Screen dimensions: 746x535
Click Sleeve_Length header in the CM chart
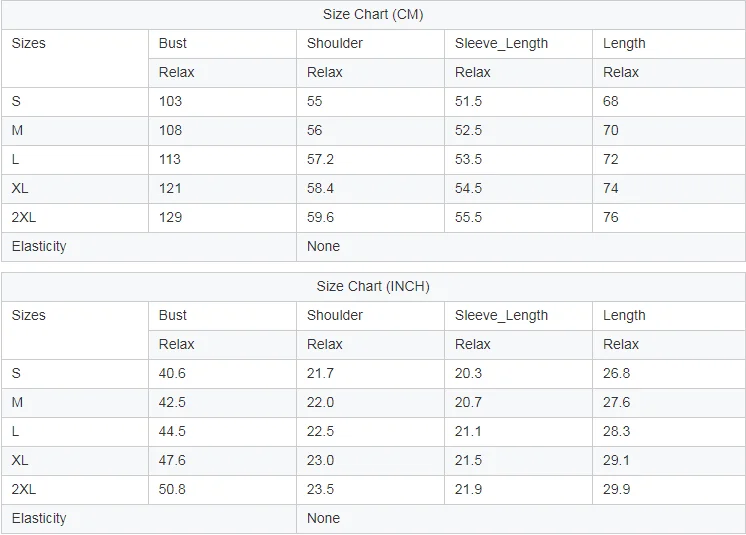tap(501, 43)
